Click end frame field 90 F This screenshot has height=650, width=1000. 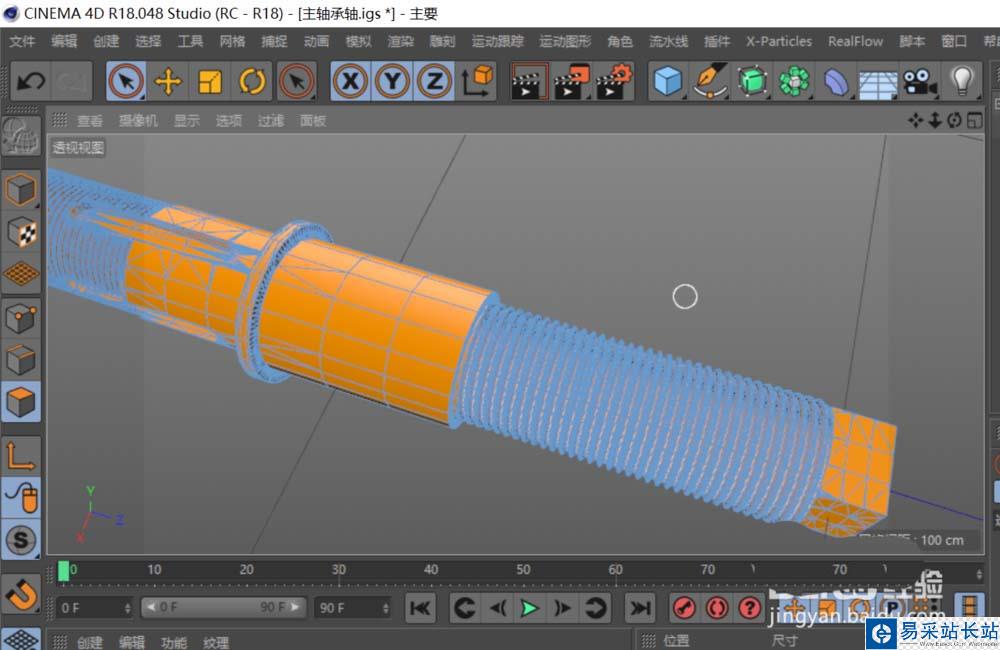coord(353,608)
